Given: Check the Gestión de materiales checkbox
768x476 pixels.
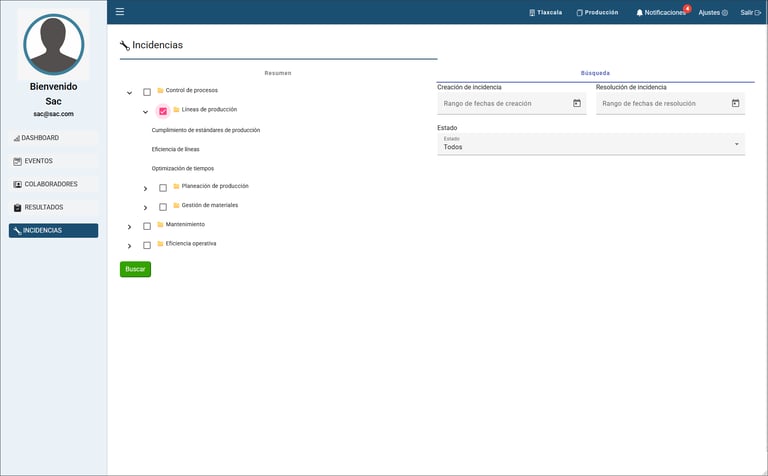Looking at the screenshot, I should [x=163, y=207].
